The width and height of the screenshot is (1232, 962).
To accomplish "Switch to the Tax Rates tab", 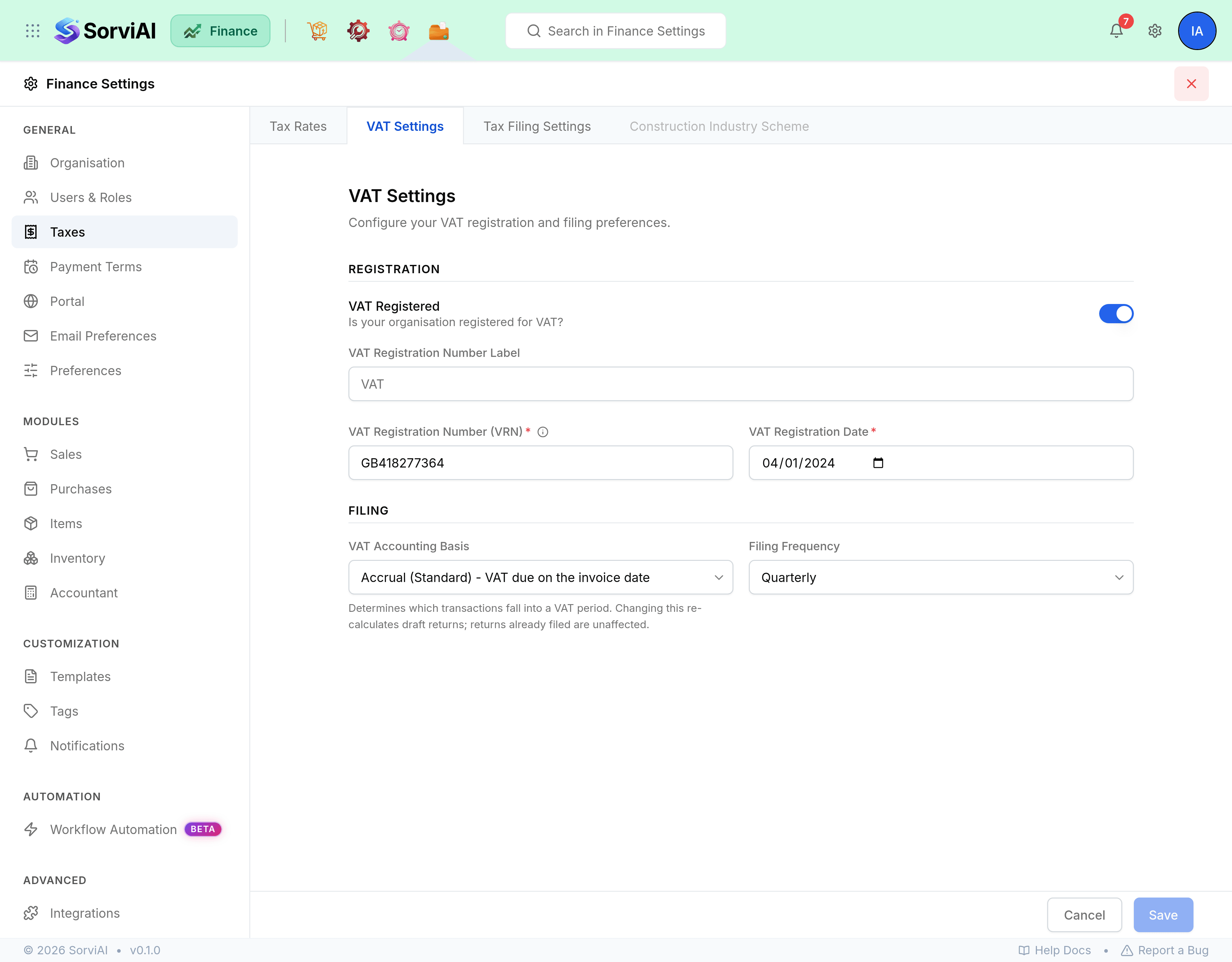I will [298, 126].
